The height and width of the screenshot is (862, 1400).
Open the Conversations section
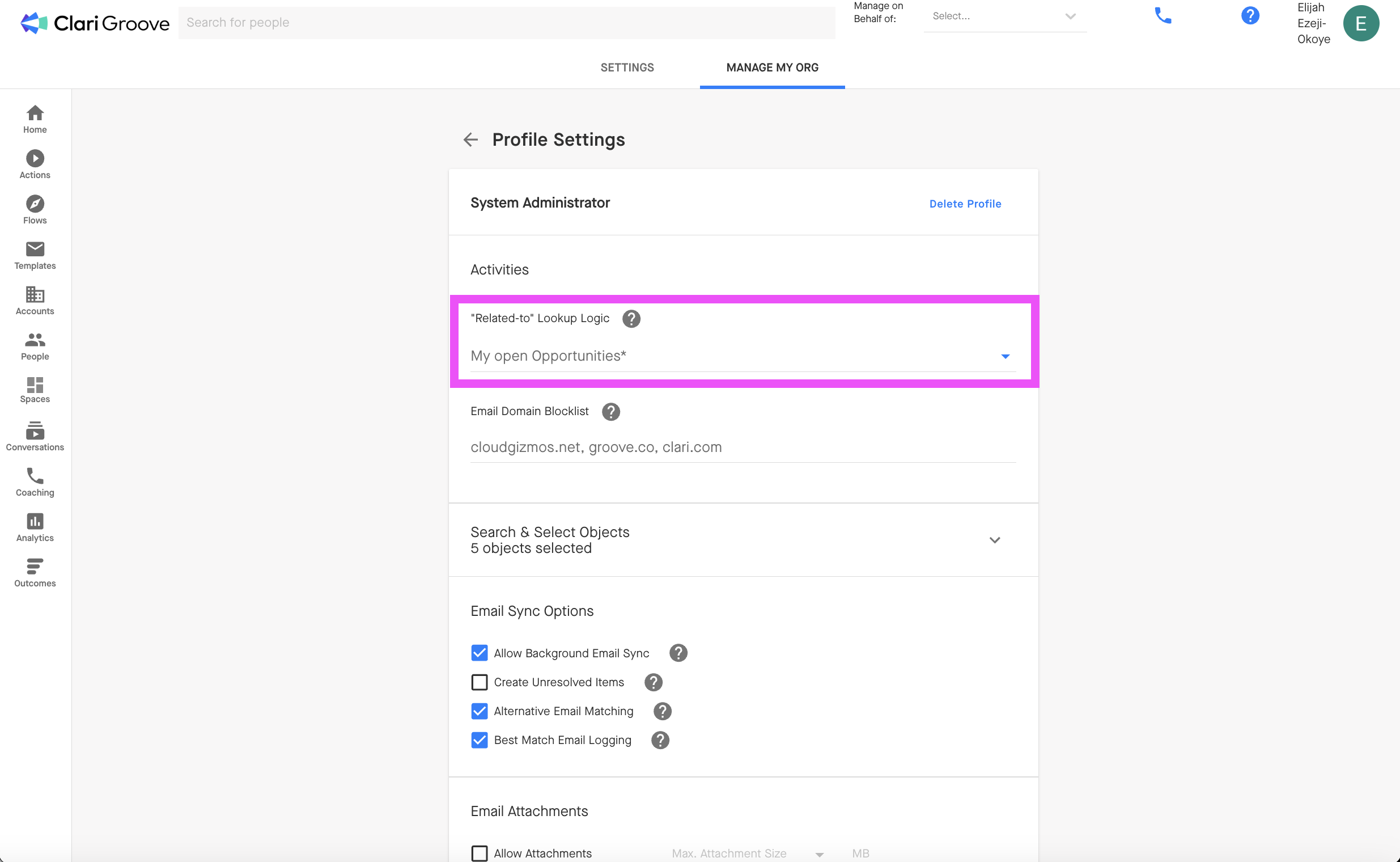tap(35, 436)
